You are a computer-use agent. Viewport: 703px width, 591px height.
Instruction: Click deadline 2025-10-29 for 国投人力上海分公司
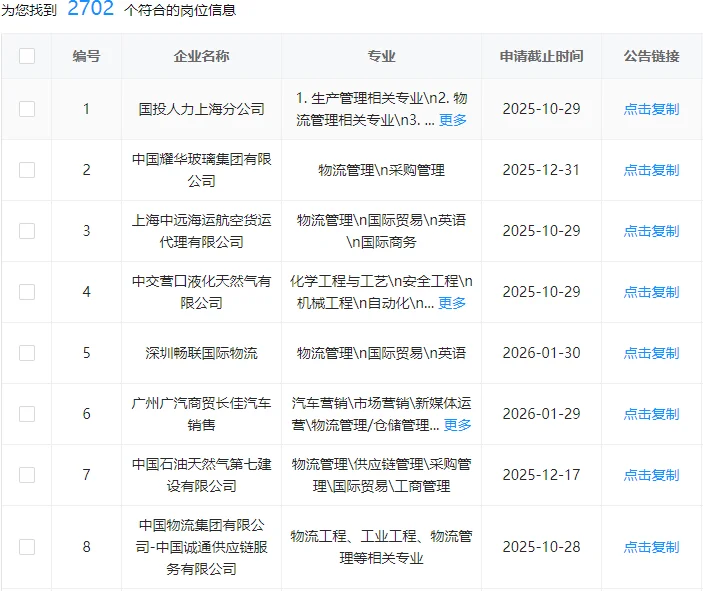pos(542,109)
